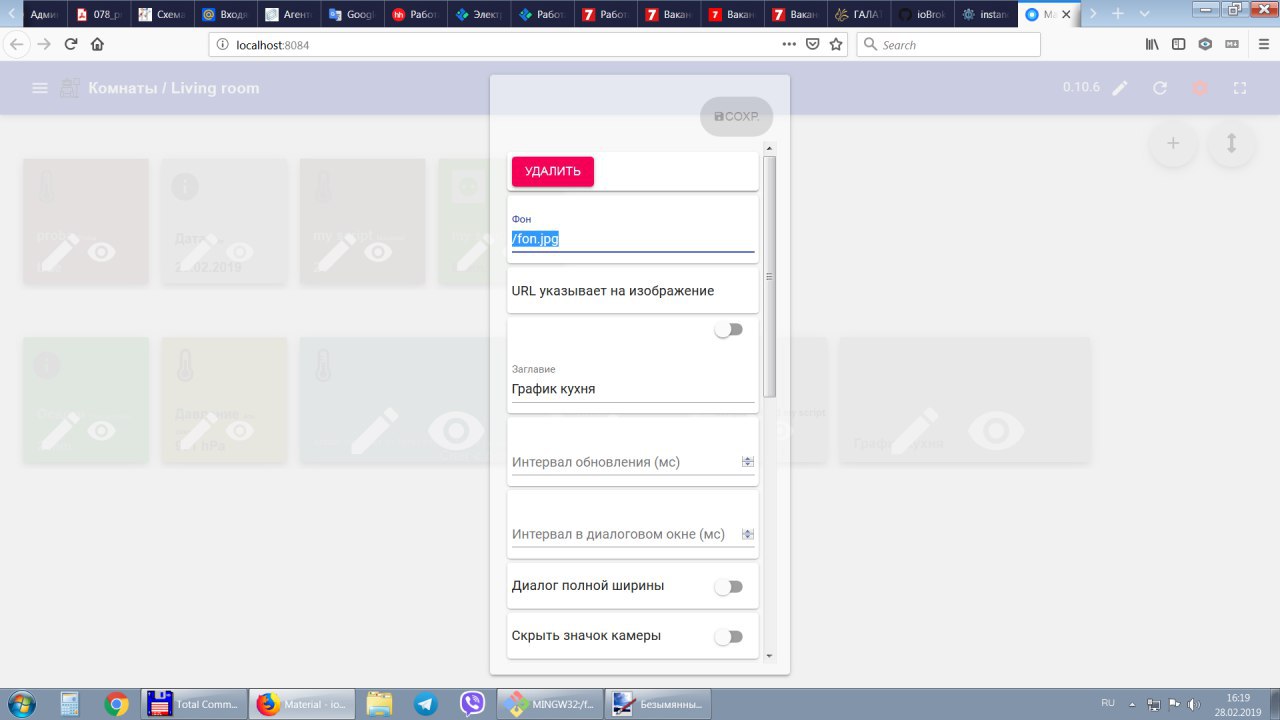Click the Firefox page reload button

pyautogui.click(x=71, y=44)
